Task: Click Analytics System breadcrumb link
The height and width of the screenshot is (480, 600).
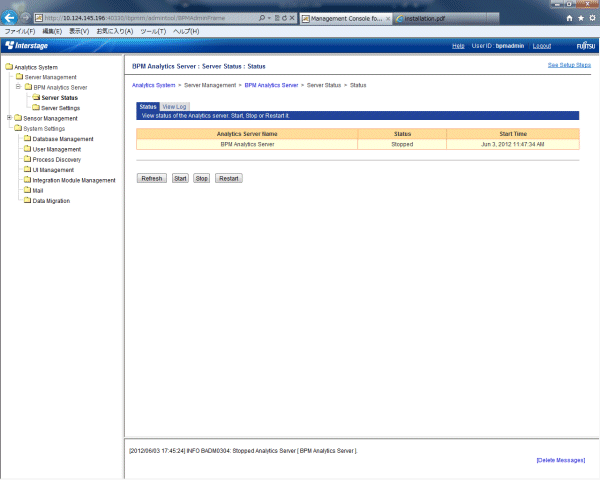Action: [153, 85]
